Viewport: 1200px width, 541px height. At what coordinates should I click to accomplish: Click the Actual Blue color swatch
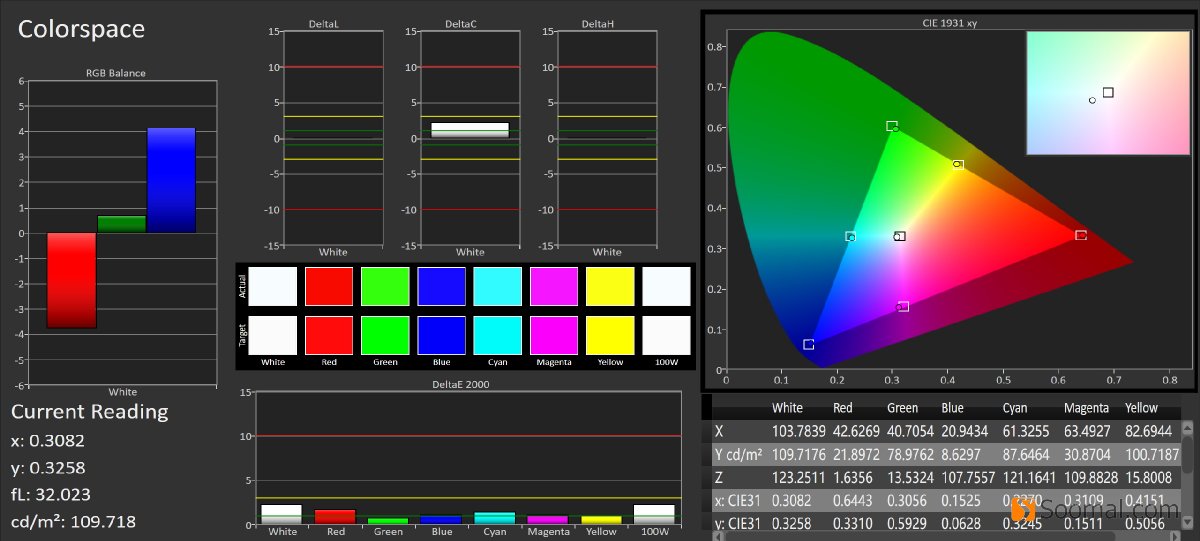coord(441,286)
